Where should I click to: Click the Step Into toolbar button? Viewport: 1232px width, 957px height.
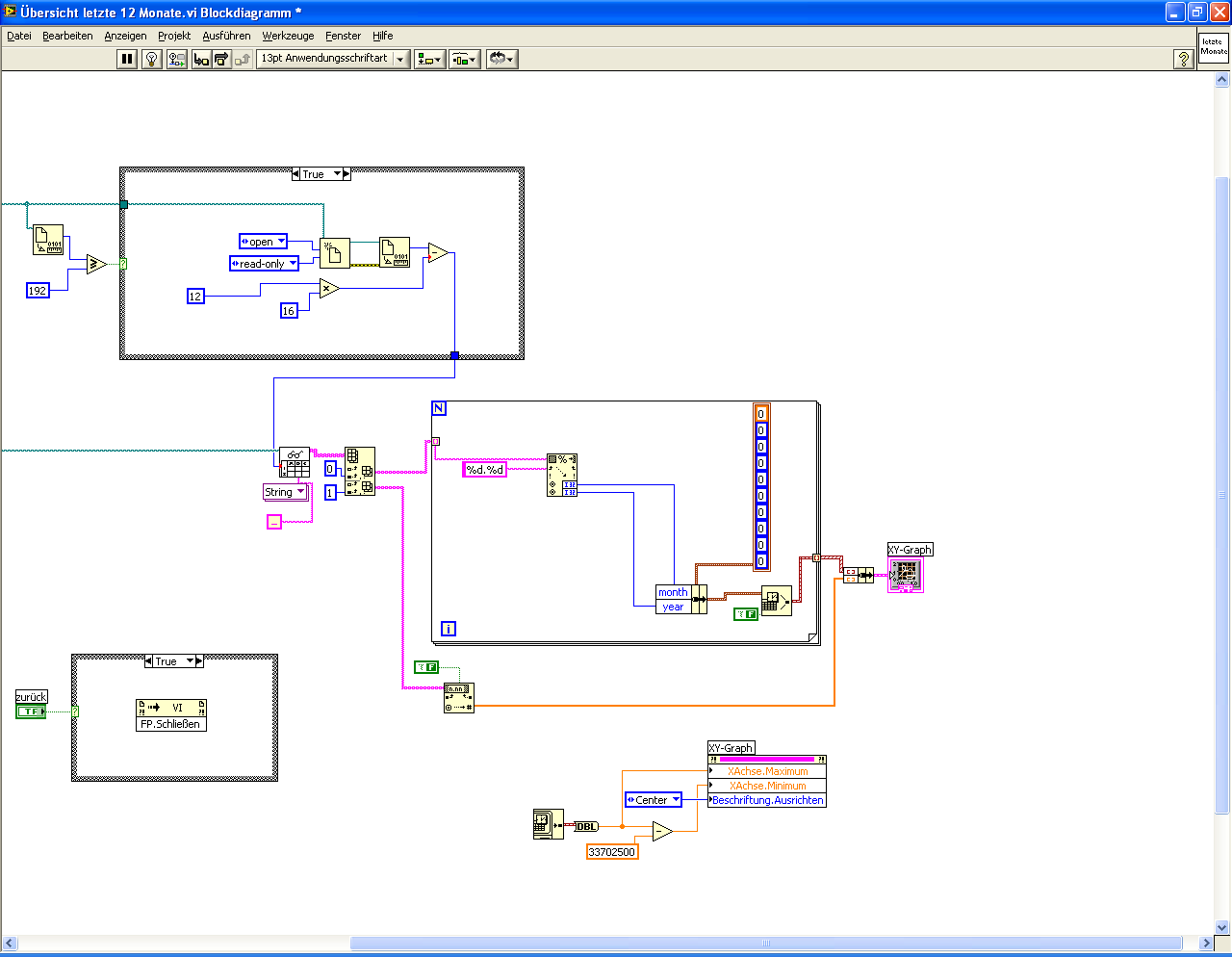201,59
